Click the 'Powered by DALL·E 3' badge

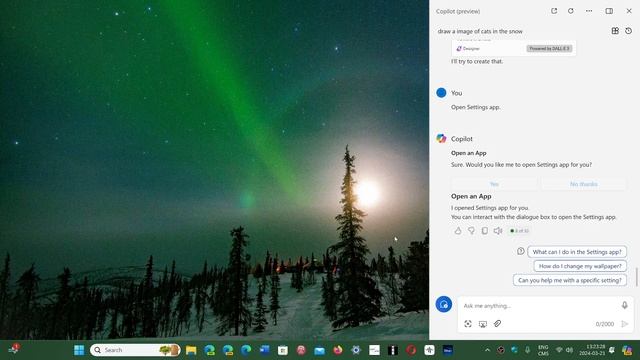coord(549,49)
